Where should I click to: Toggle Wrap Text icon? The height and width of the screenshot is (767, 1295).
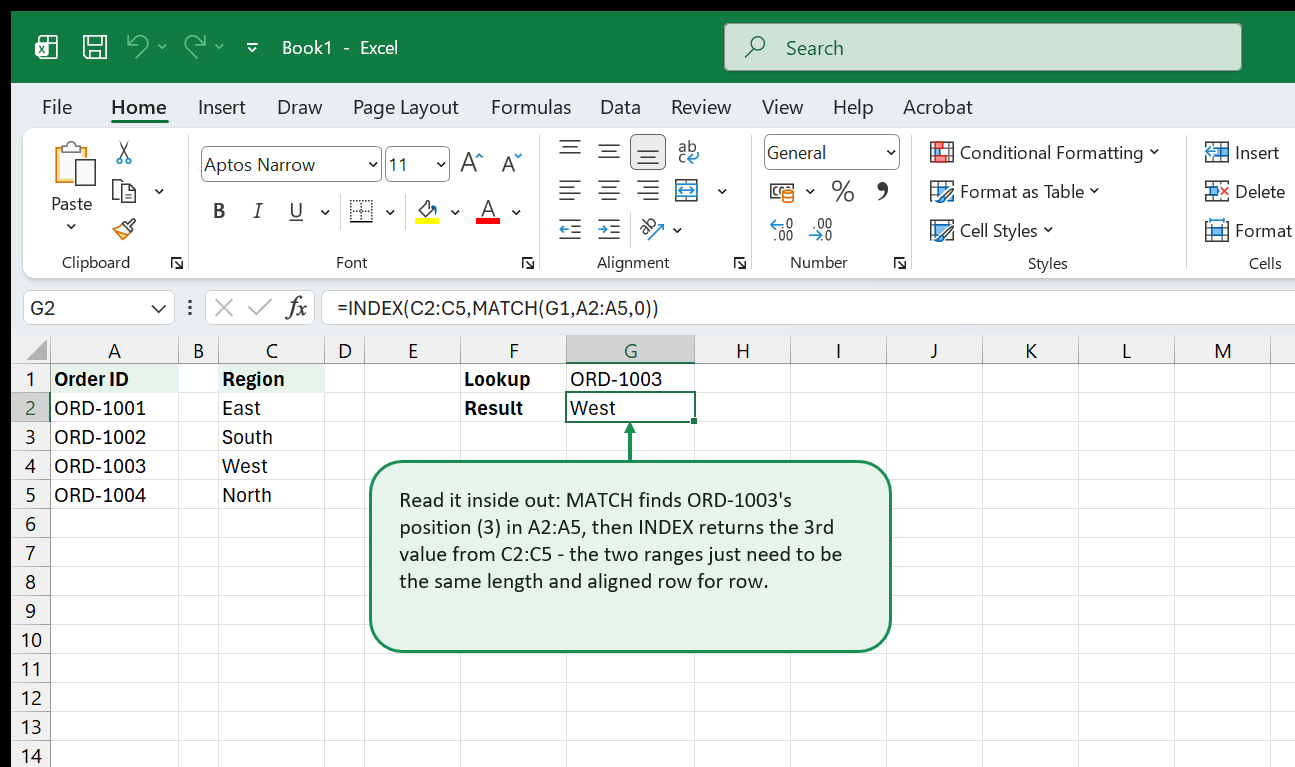(x=688, y=152)
